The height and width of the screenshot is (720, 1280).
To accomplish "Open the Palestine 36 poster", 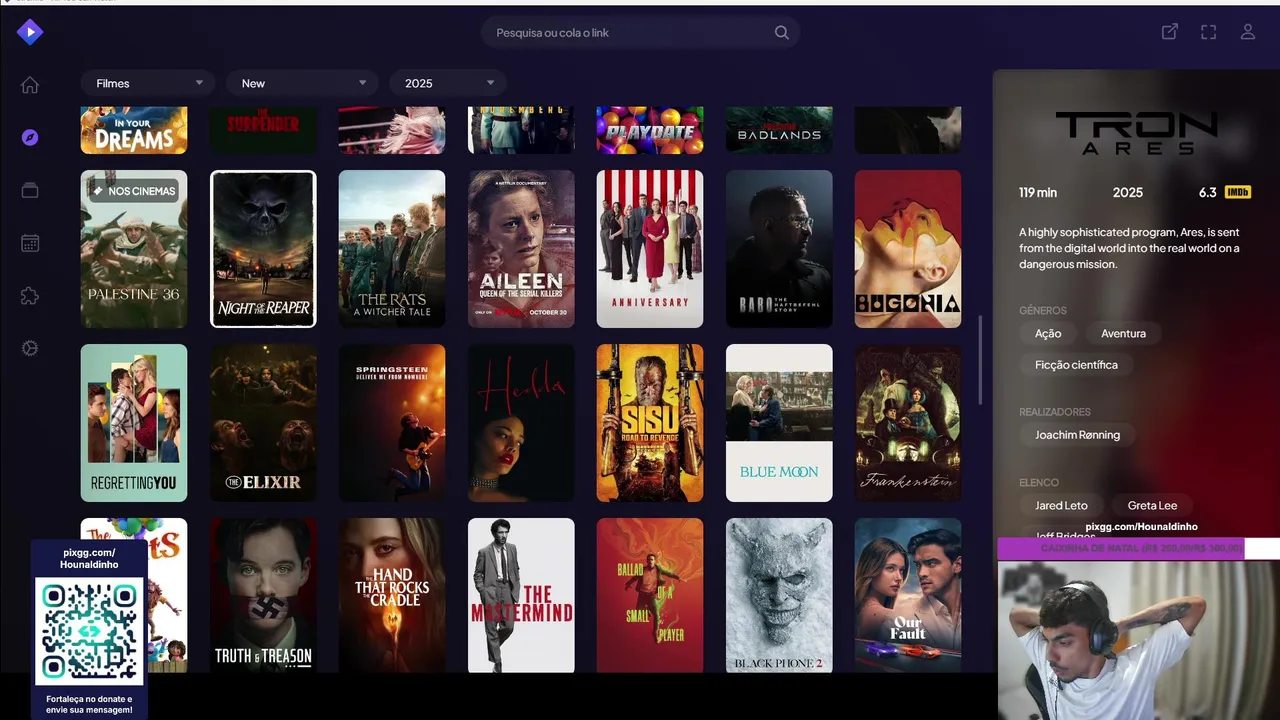I will click(134, 249).
